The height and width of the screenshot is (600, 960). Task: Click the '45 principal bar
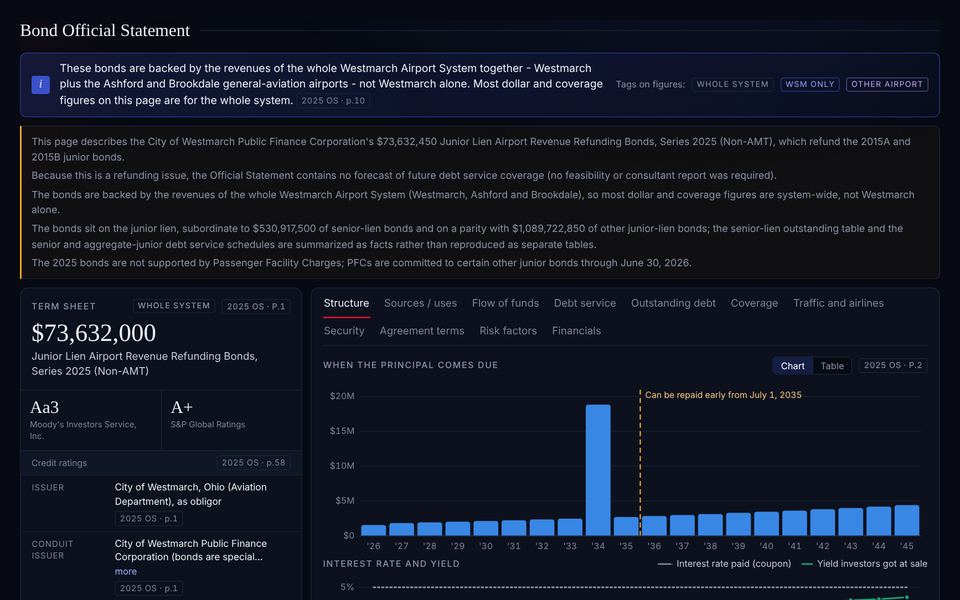(906, 520)
